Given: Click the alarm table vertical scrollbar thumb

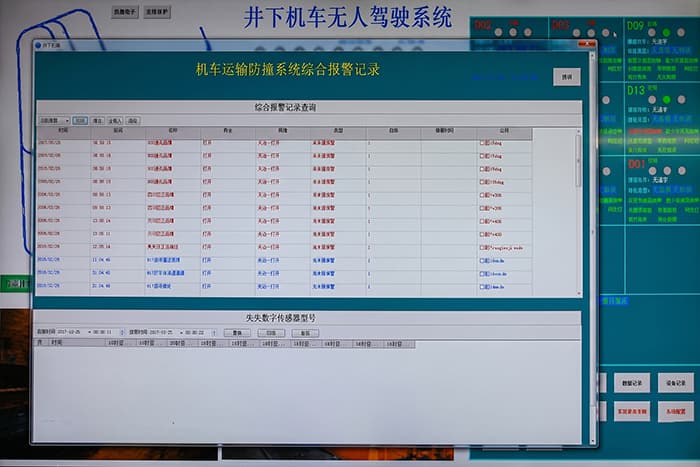Looking at the screenshot, I should point(579,161).
